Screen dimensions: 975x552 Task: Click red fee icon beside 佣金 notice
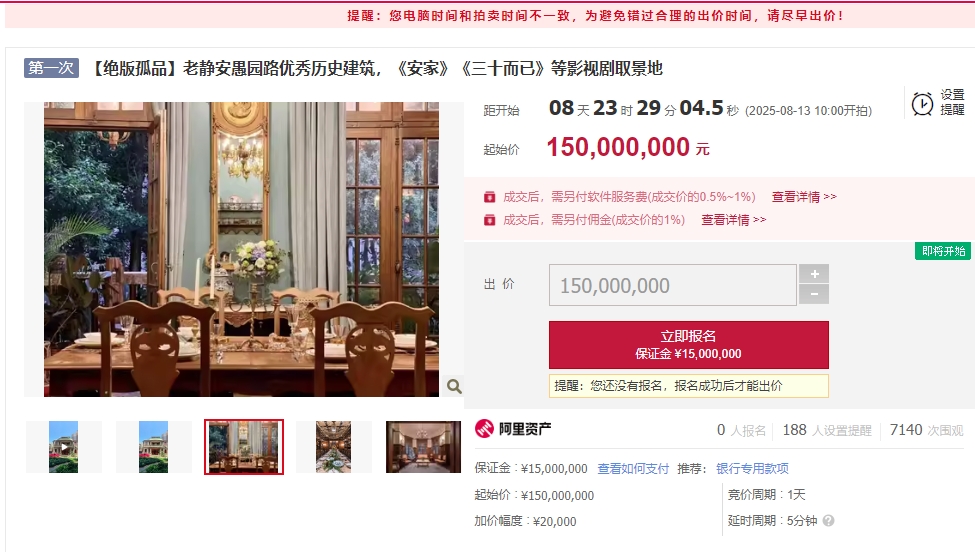pos(489,220)
